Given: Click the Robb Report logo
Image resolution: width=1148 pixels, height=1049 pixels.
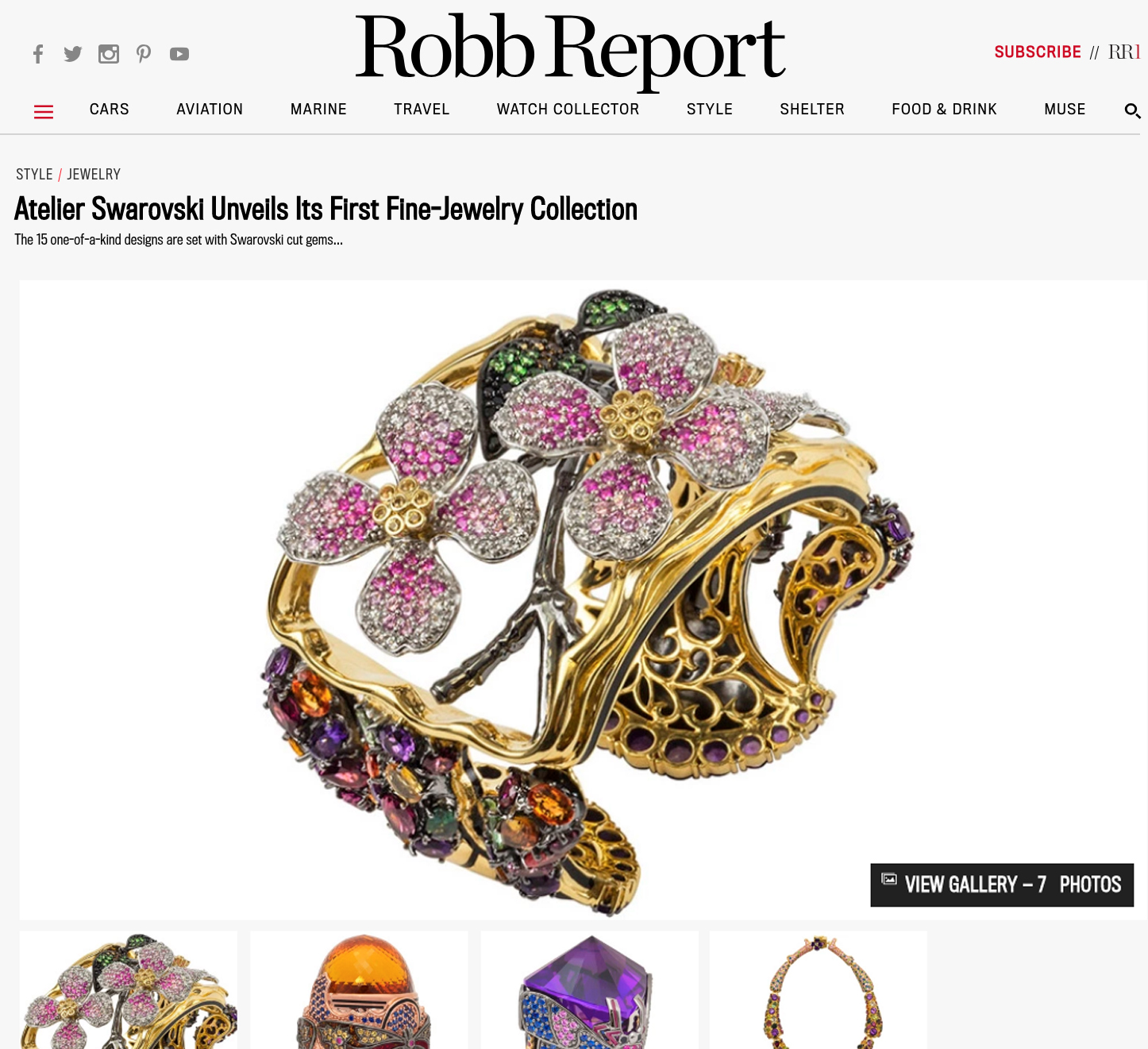Looking at the screenshot, I should (x=570, y=49).
